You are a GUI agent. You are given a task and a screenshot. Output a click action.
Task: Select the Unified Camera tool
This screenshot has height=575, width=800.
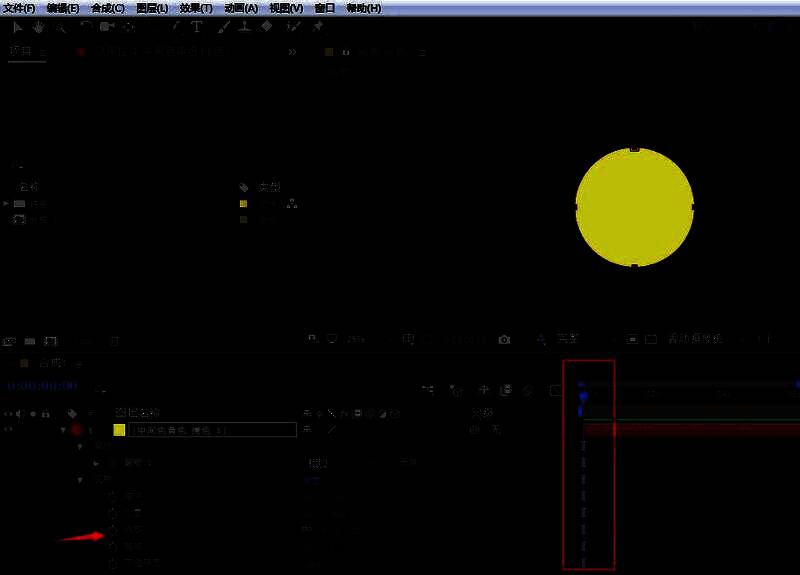pyautogui.click(x=105, y=27)
